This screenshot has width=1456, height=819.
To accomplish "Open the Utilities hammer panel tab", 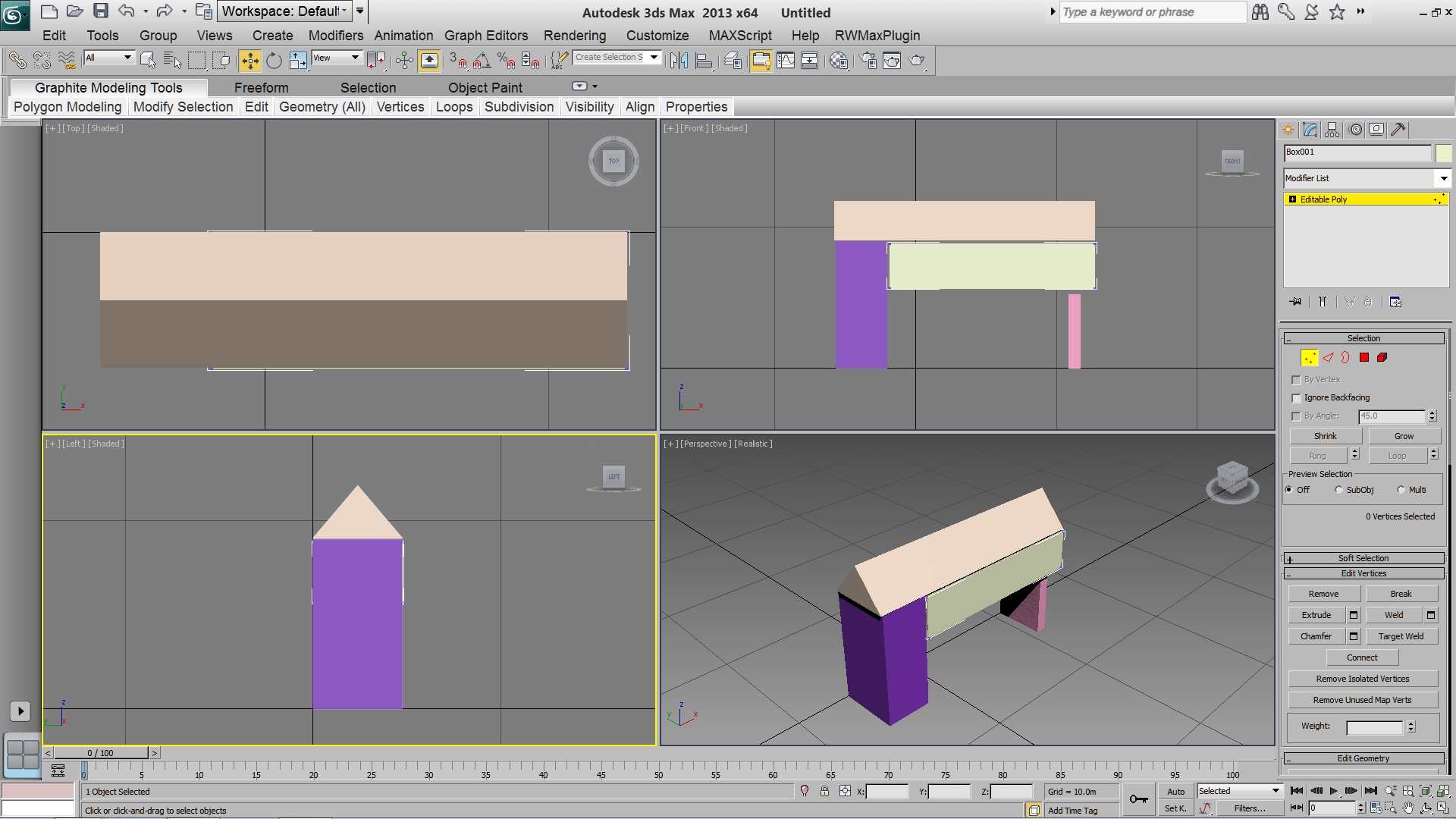I will pyautogui.click(x=1398, y=130).
